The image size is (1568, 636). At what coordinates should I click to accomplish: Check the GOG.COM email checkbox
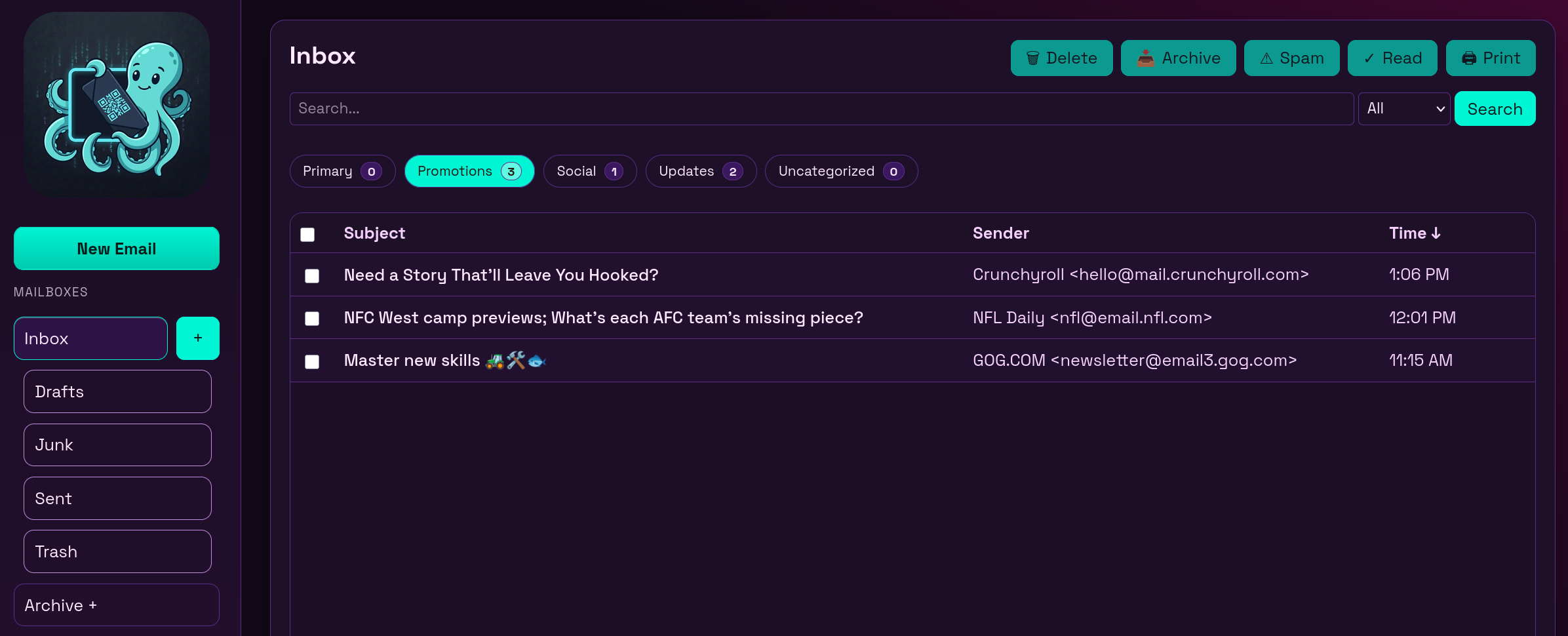point(312,362)
